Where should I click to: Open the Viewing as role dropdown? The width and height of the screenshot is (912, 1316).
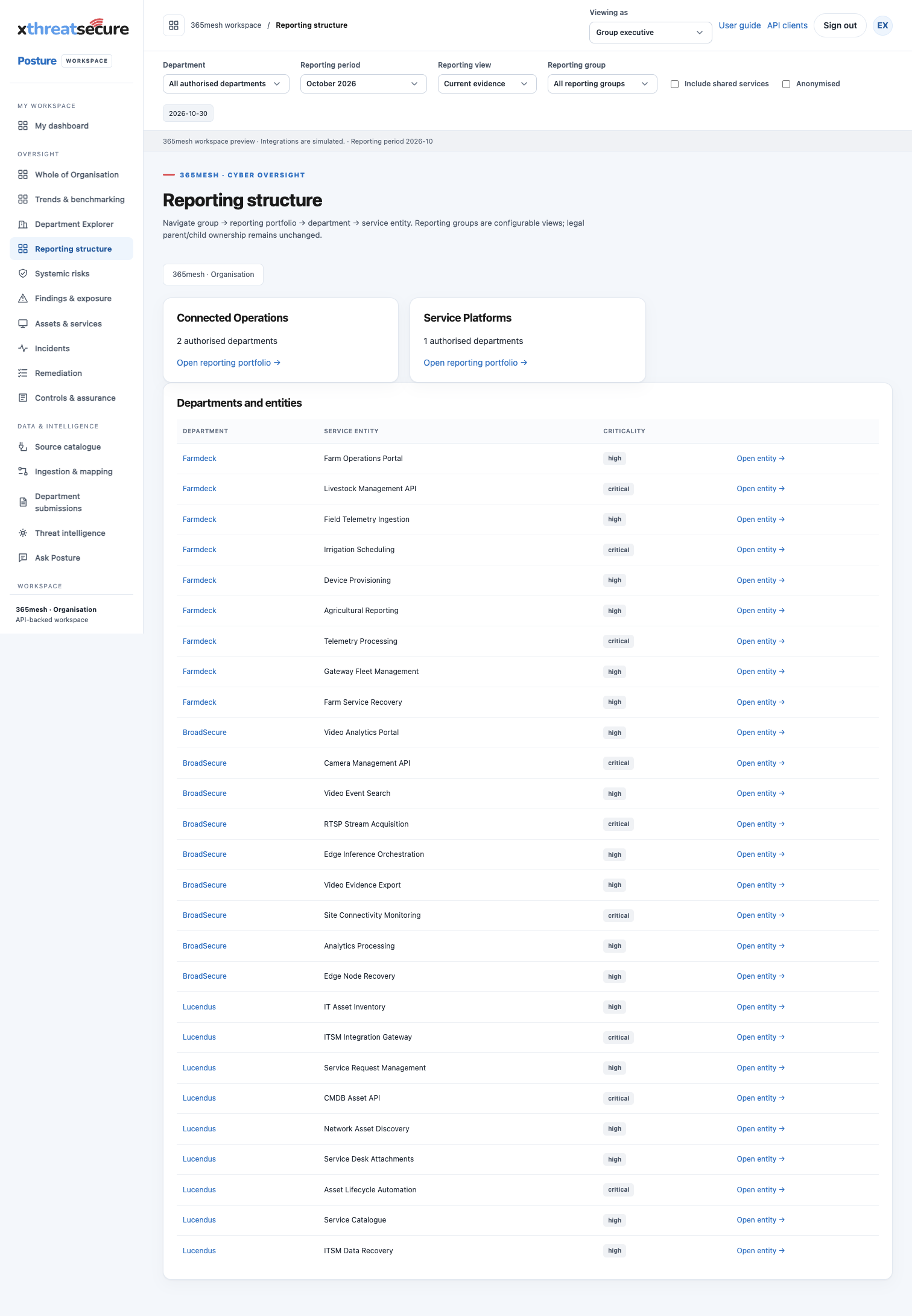pyautogui.click(x=651, y=33)
